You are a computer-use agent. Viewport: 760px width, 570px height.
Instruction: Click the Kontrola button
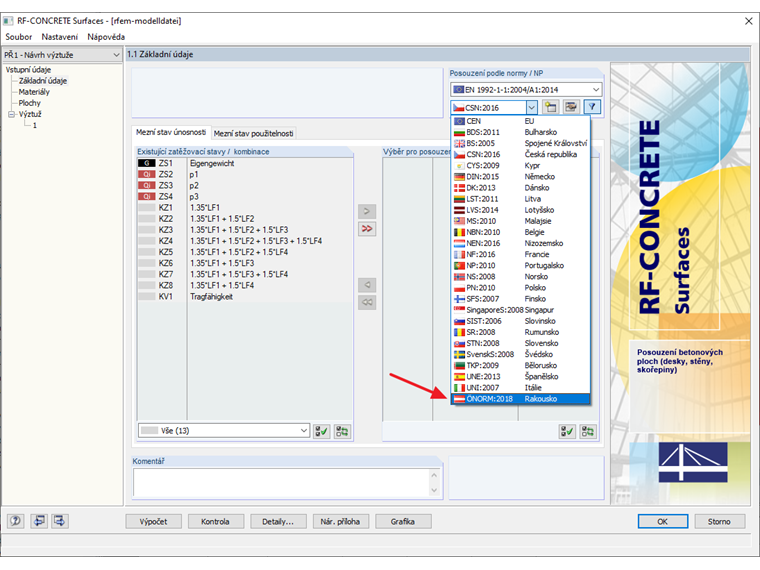pyautogui.click(x=215, y=522)
